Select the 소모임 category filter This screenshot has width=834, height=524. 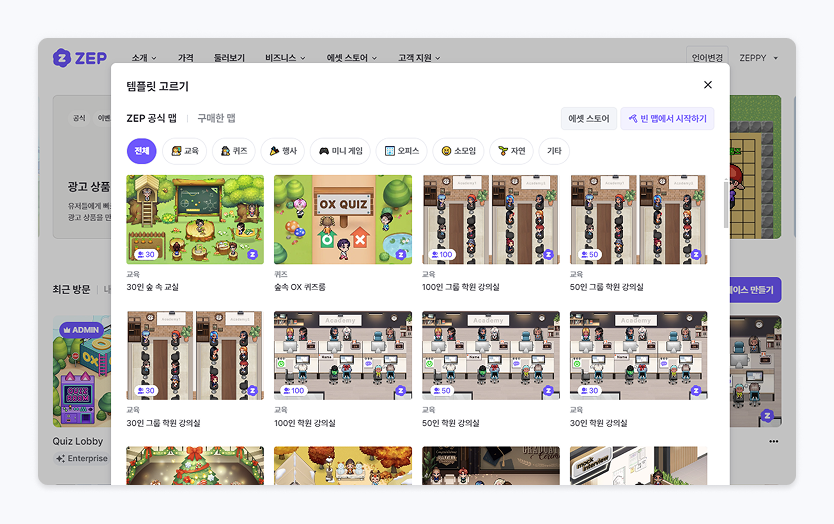458,151
